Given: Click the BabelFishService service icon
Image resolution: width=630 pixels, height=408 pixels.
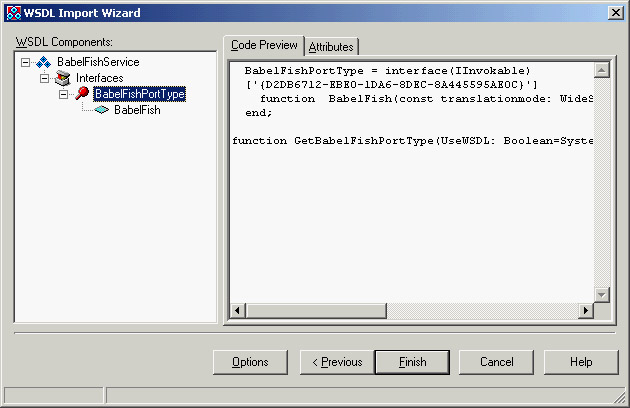Looking at the screenshot, I should click(44, 62).
